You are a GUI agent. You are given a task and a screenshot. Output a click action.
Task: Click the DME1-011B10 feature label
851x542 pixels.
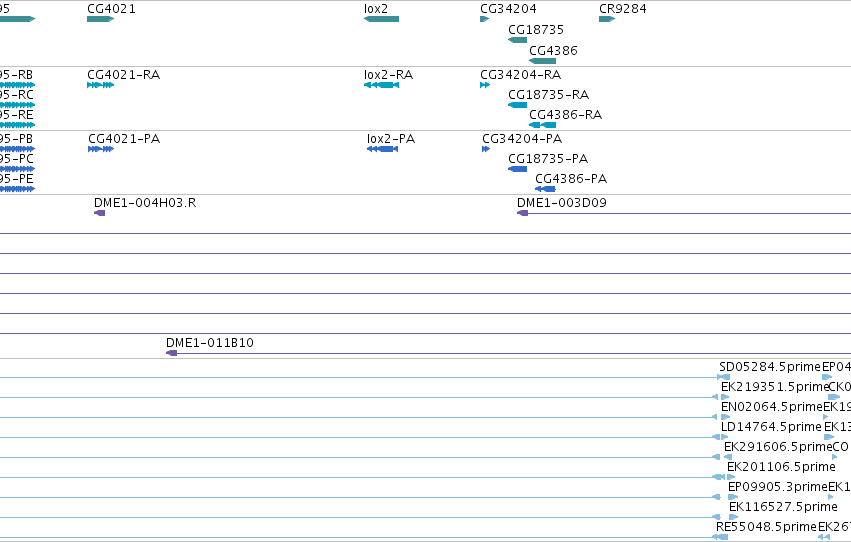pyautogui.click(x=209, y=343)
